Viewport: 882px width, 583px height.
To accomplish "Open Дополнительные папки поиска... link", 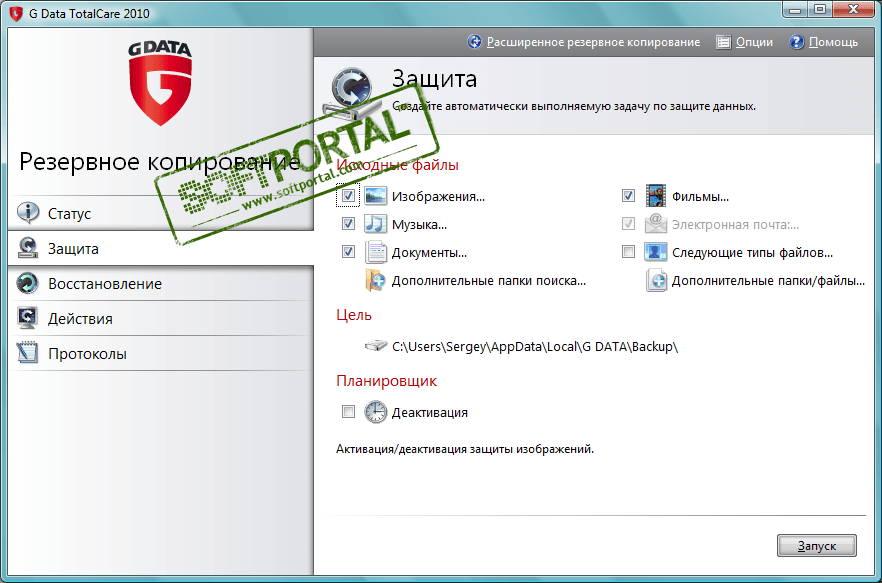I will [489, 280].
